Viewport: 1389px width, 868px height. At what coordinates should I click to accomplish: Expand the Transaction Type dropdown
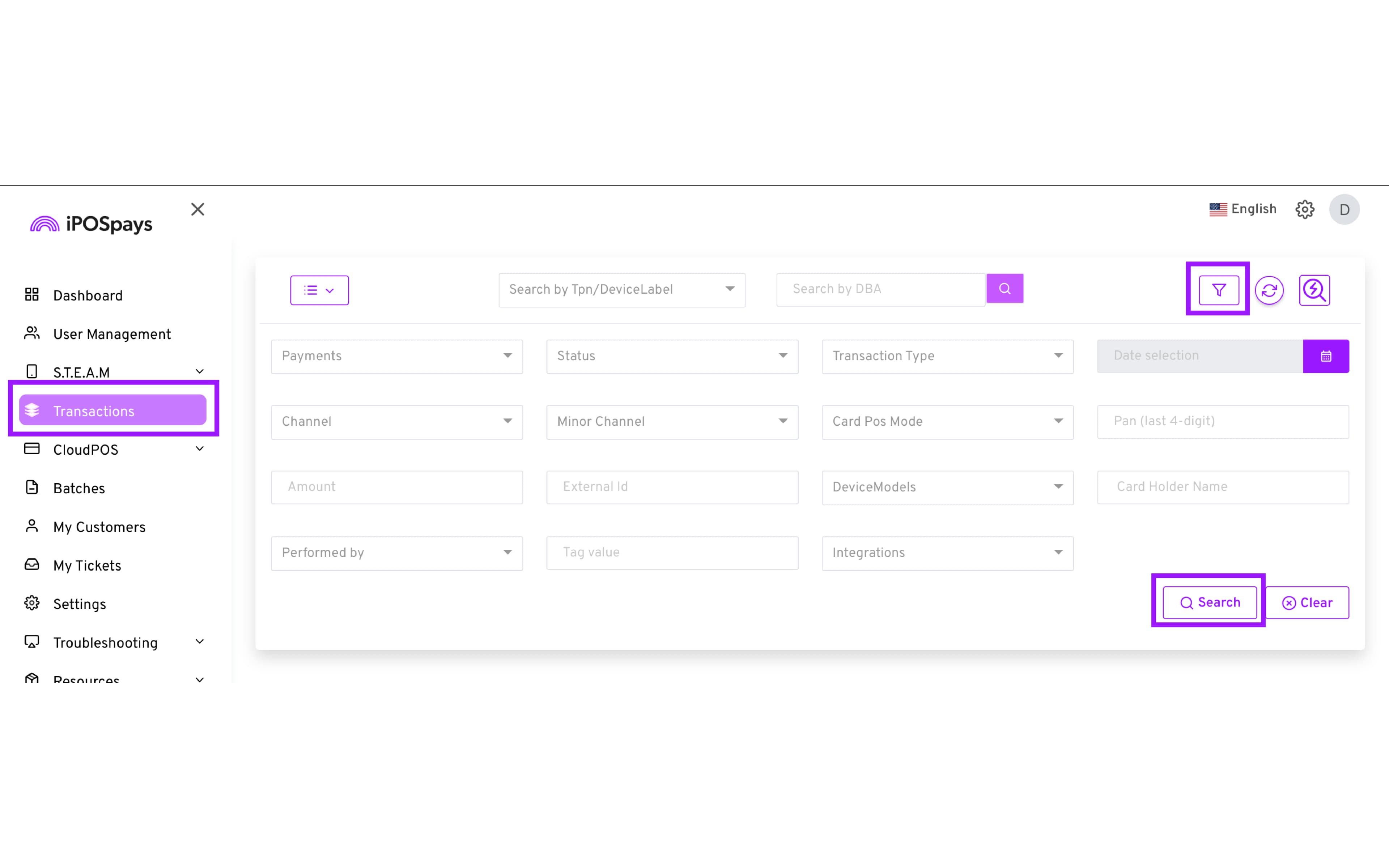point(947,357)
